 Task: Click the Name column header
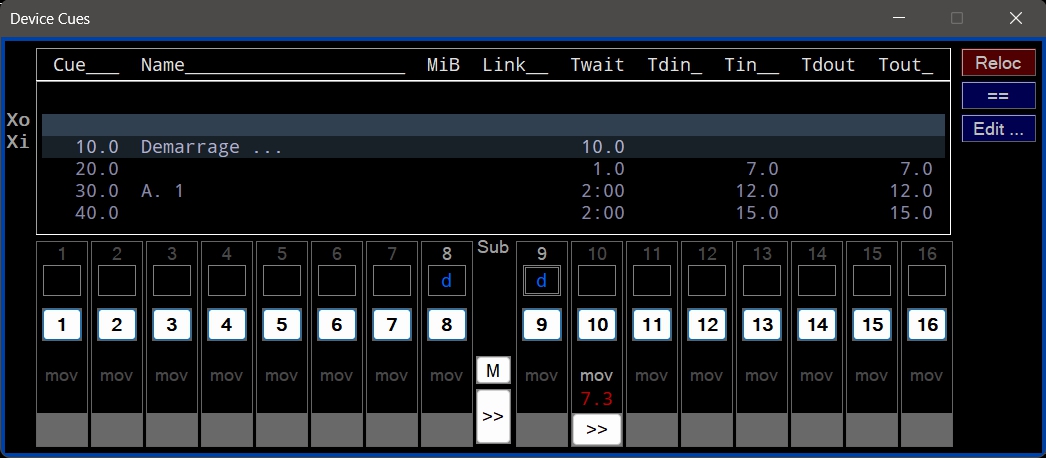pyautogui.click(x=272, y=65)
